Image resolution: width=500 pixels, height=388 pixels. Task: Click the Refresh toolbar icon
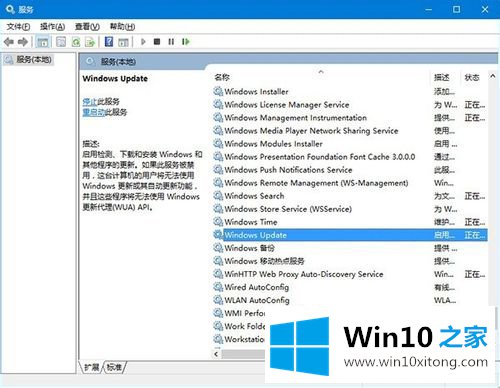76,42
